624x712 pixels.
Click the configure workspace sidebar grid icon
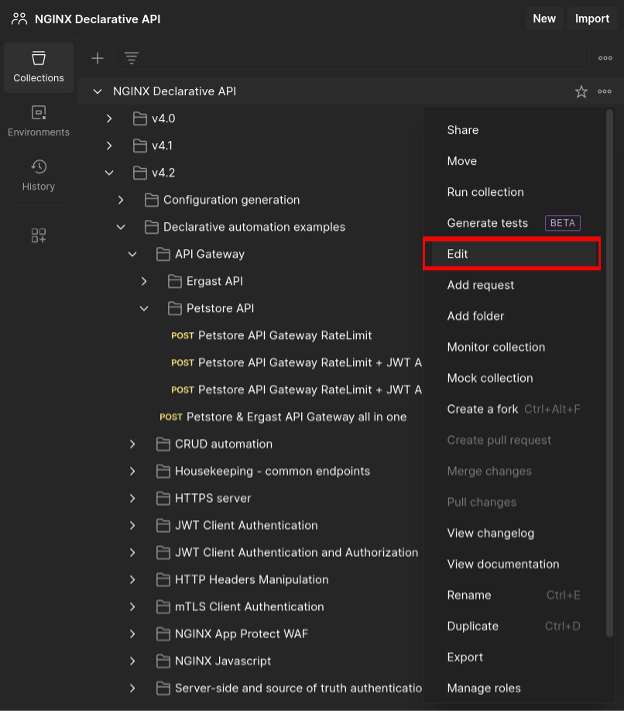pyautogui.click(x=39, y=236)
